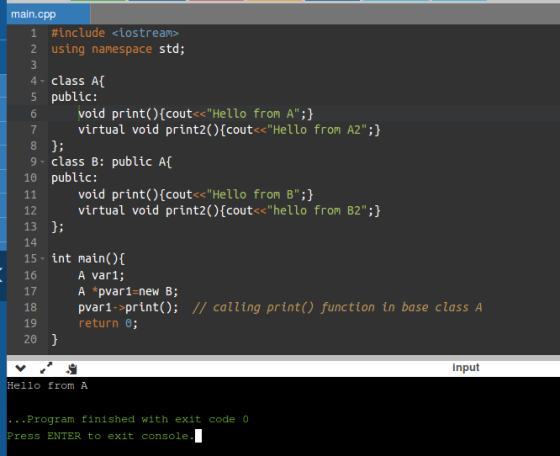
Task: Click 'Hello from A' console output
Action: [x=47, y=386]
